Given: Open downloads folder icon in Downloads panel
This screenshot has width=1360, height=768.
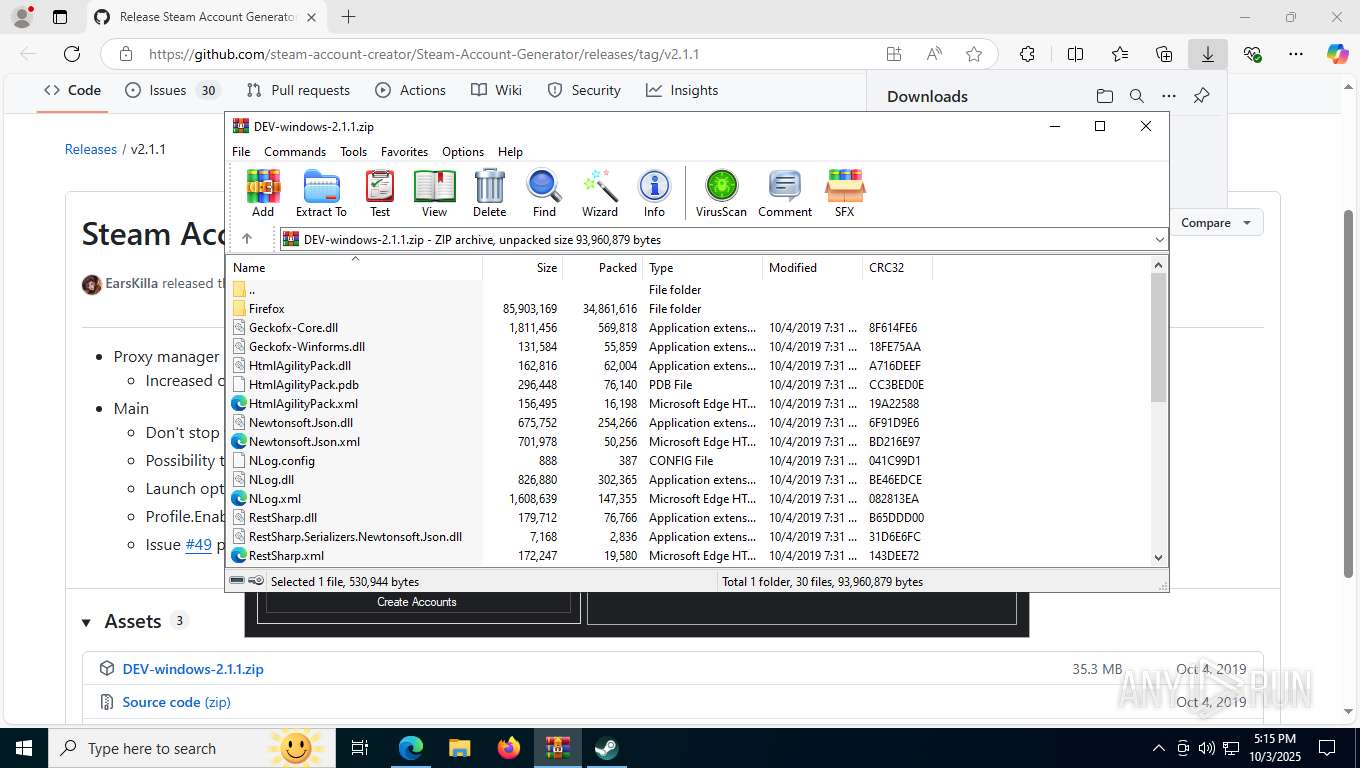Looking at the screenshot, I should click(1104, 96).
